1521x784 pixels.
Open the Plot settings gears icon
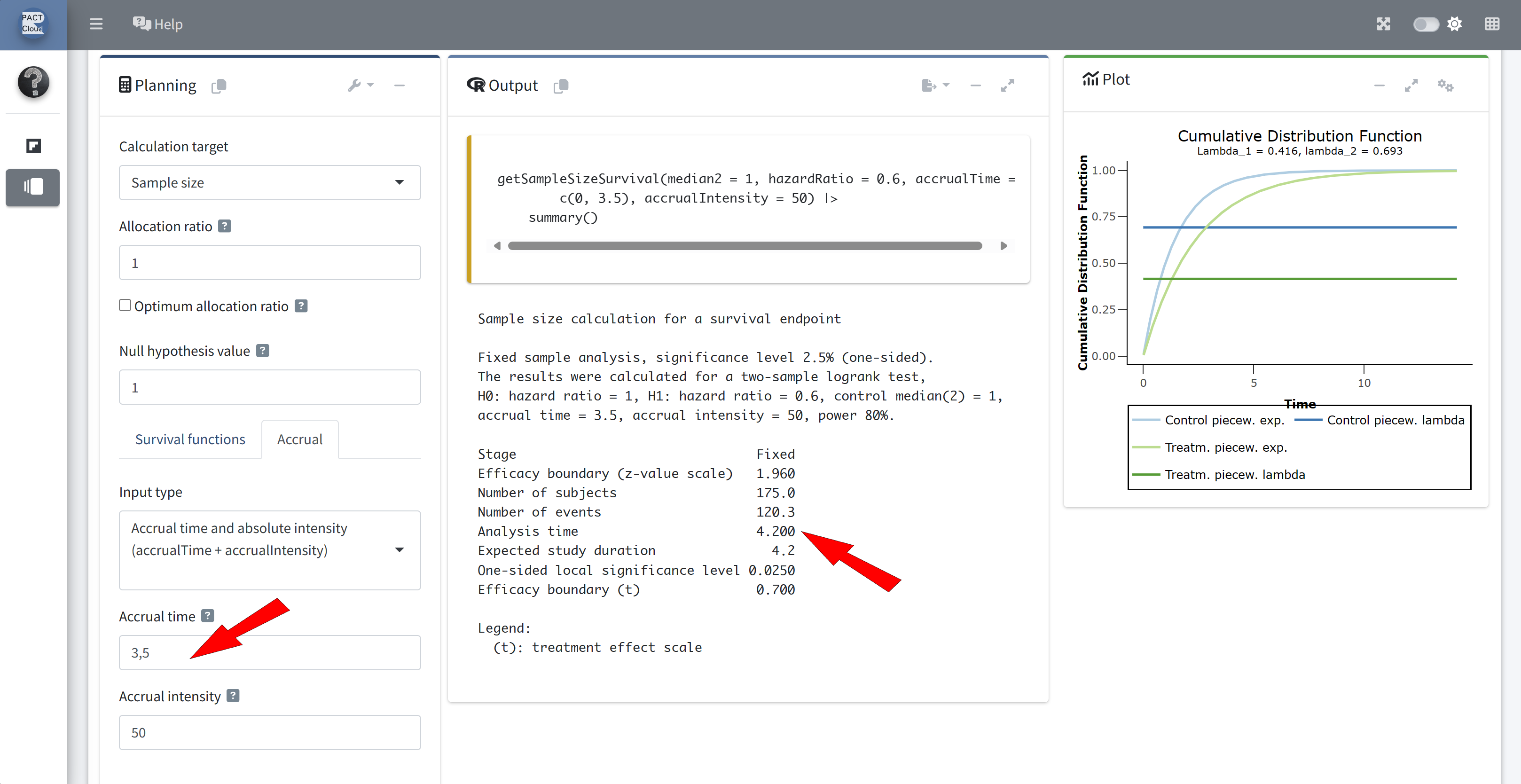[1445, 86]
